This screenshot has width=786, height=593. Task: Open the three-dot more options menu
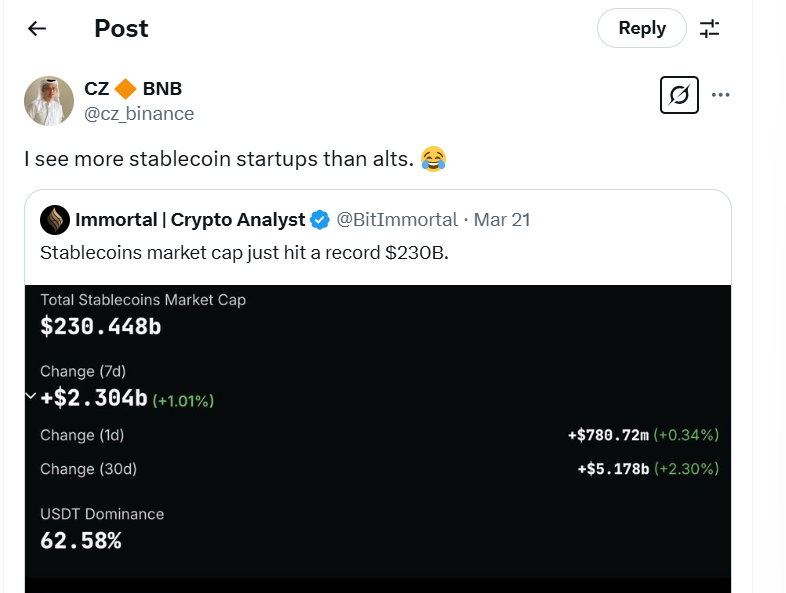pyautogui.click(x=721, y=95)
